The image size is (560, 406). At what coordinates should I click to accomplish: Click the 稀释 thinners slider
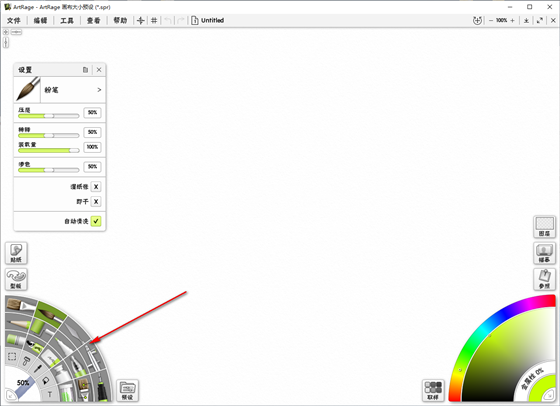click(x=49, y=136)
